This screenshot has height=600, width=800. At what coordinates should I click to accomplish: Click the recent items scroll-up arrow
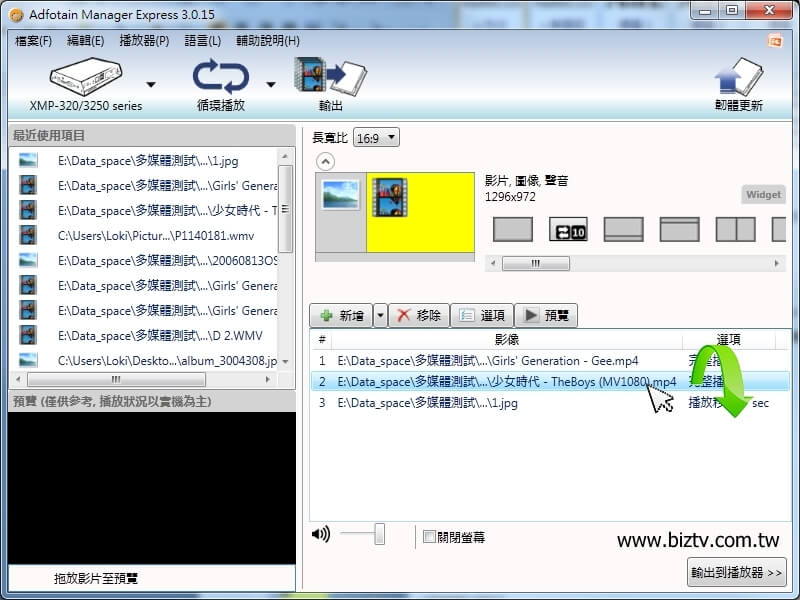coord(285,156)
